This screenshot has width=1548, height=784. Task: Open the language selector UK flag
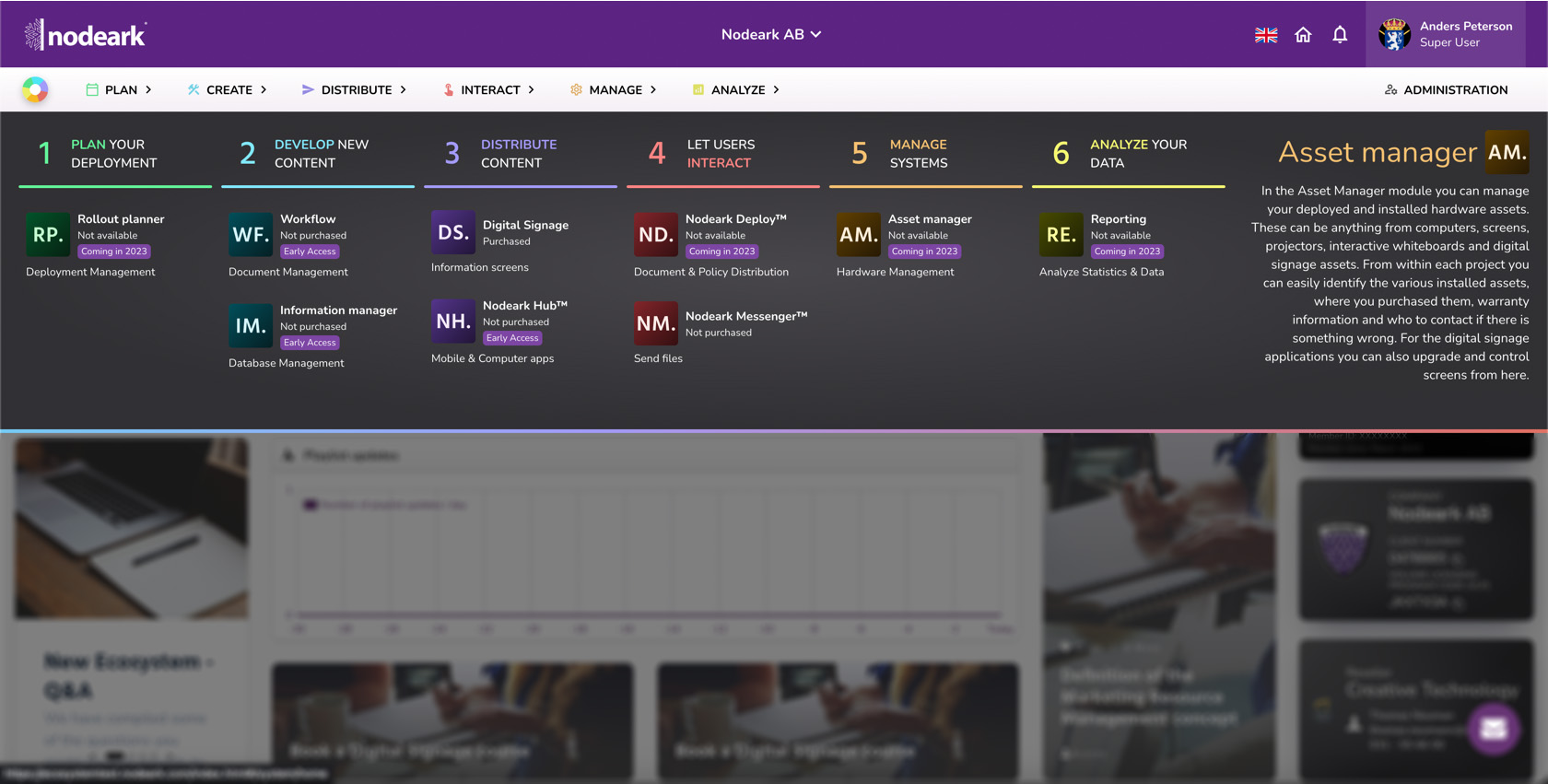pyautogui.click(x=1266, y=35)
